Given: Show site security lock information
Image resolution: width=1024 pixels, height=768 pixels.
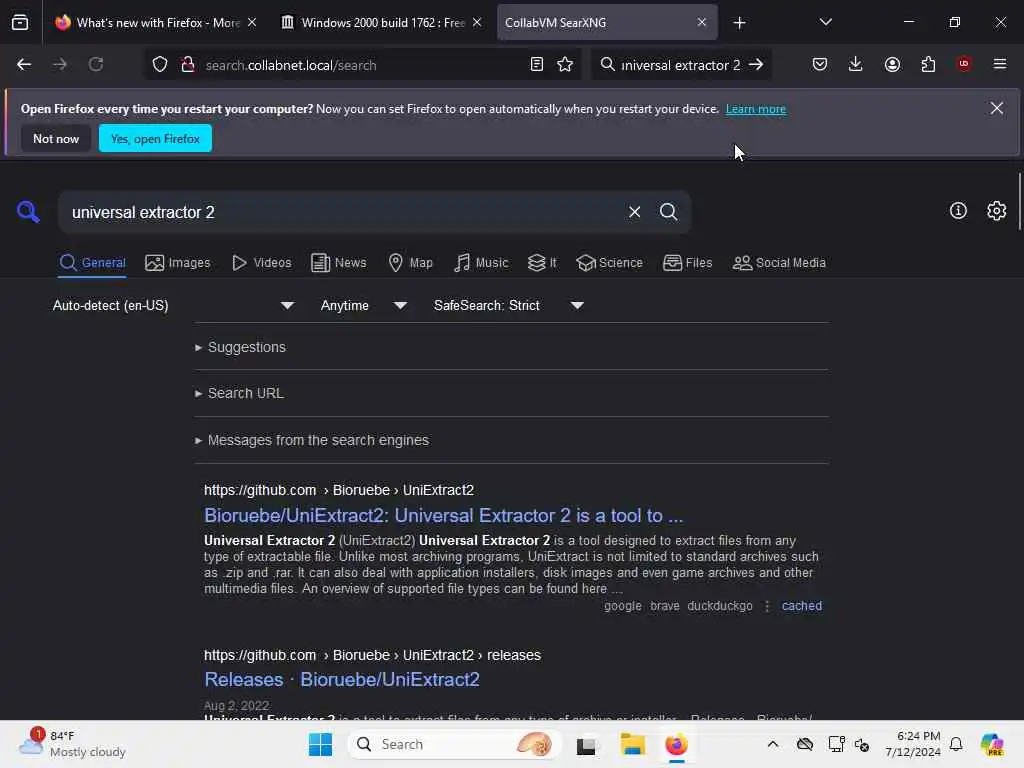Looking at the screenshot, I should coord(187,65).
